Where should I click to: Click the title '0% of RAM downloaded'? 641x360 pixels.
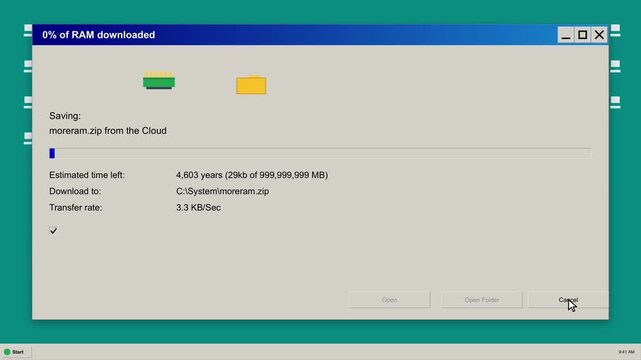[99, 35]
